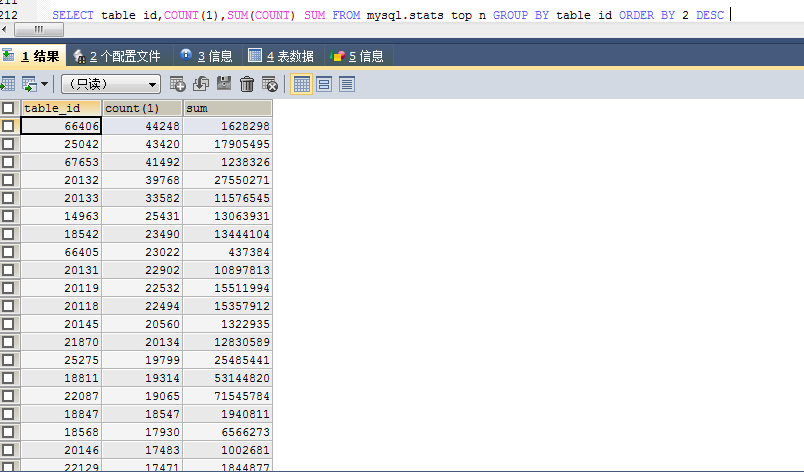Image resolution: width=804 pixels, height=472 pixels.
Task: Check the row checkbox for table_id 20132
Action: point(8,180)
